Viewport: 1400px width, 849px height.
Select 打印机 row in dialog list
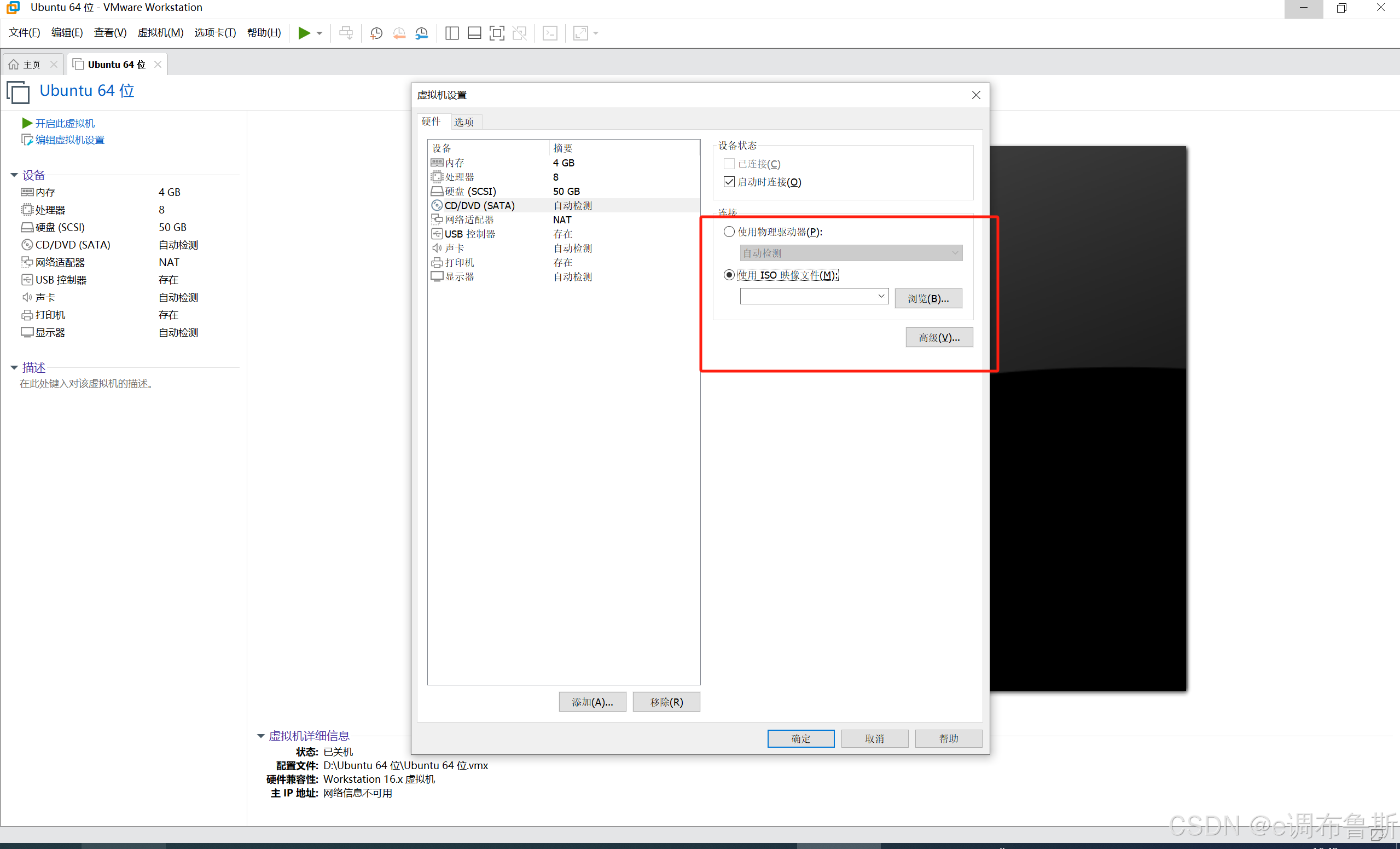564,262
